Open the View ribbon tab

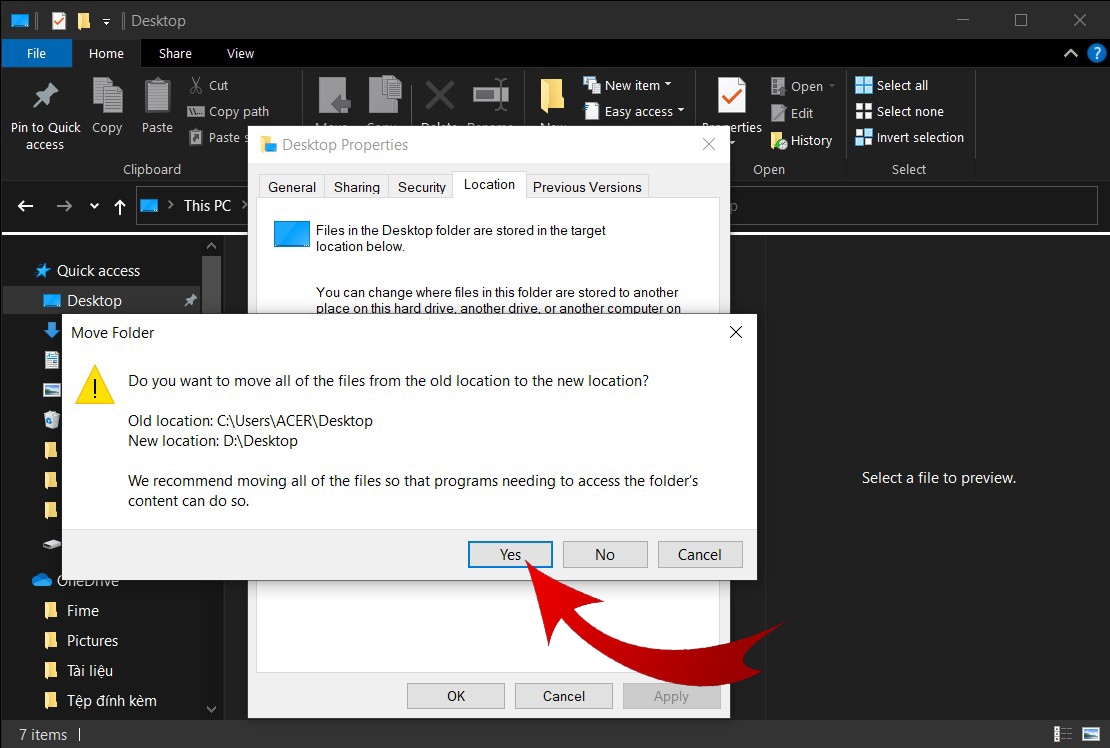click(x=240, y=54)
